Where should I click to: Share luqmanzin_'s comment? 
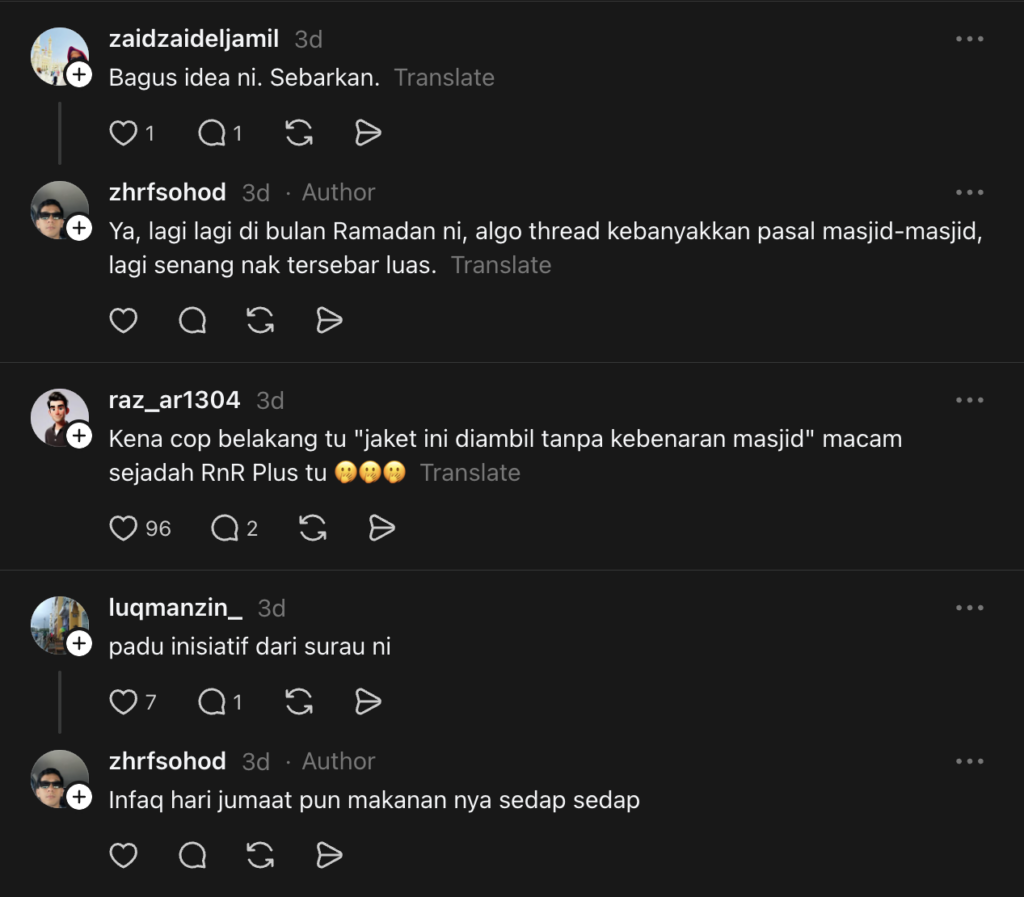click(367, 701)
